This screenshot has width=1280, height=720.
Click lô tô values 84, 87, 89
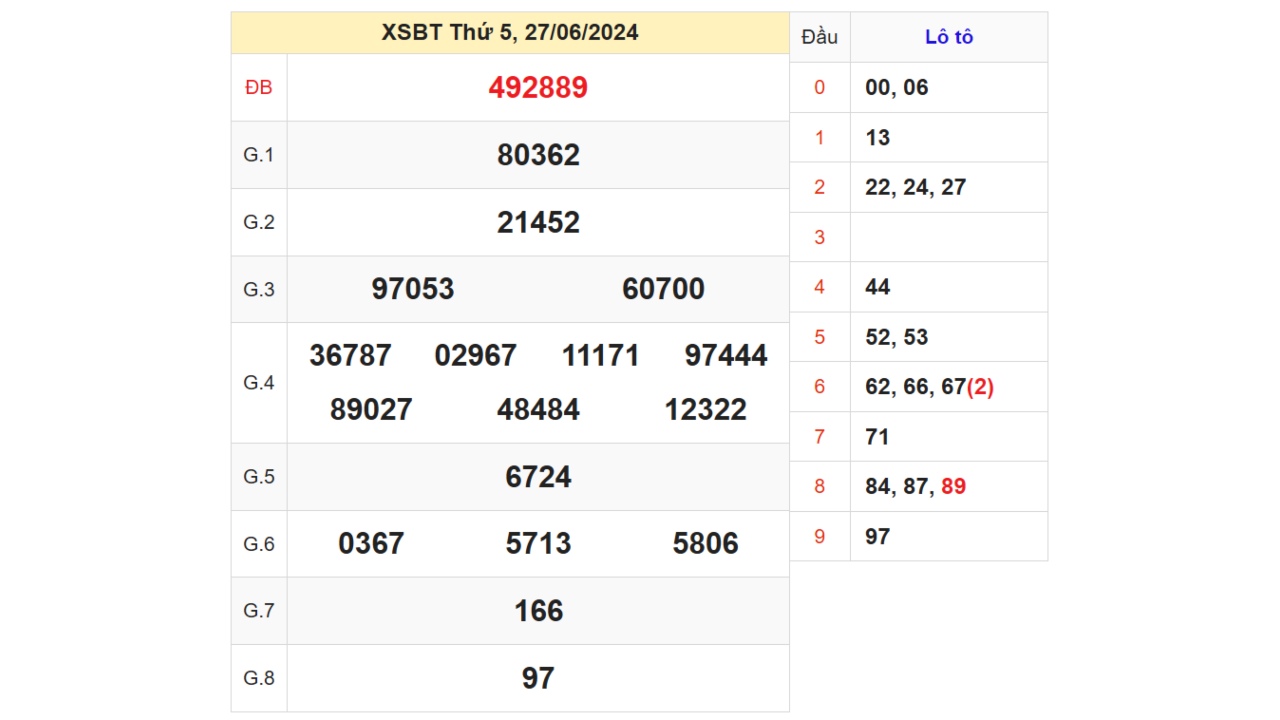tap(916, 487)
